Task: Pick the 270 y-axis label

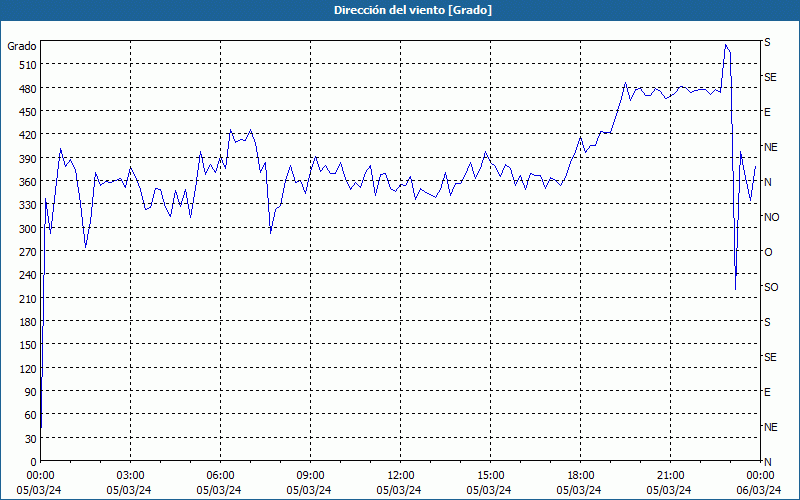Action: pos(28,252)
